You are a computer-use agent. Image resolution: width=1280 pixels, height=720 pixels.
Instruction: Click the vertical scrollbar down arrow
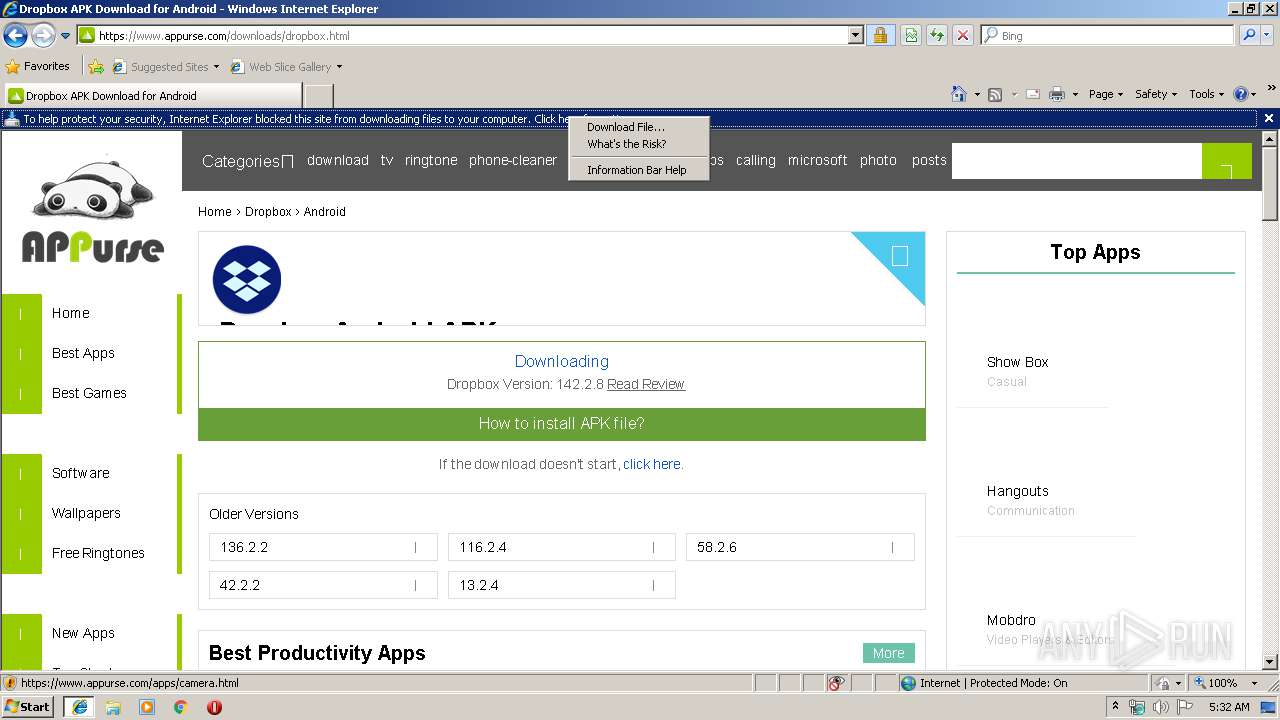click(x=1270, y=661)
